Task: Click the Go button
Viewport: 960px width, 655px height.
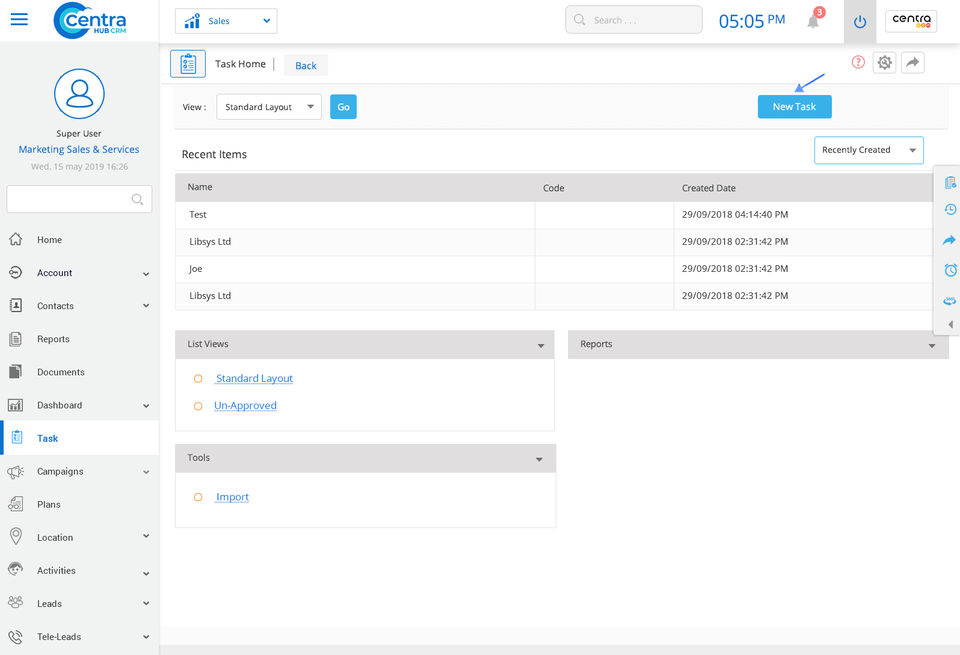Action: (x=343, y=107)
